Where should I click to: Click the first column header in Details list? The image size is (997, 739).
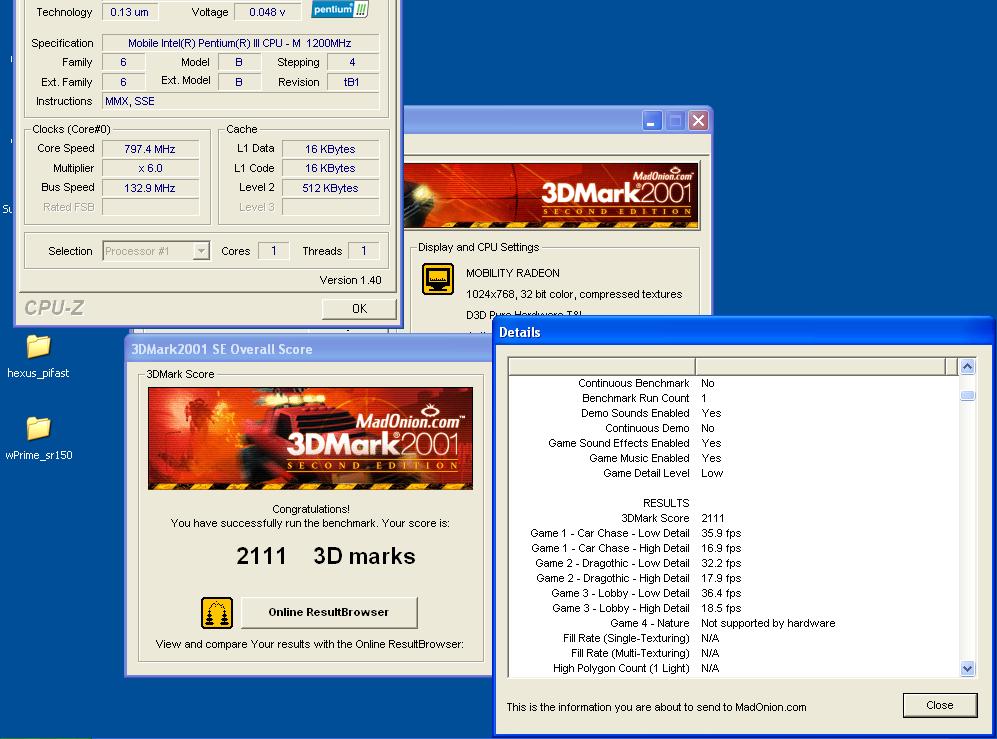tap(602, 366)
